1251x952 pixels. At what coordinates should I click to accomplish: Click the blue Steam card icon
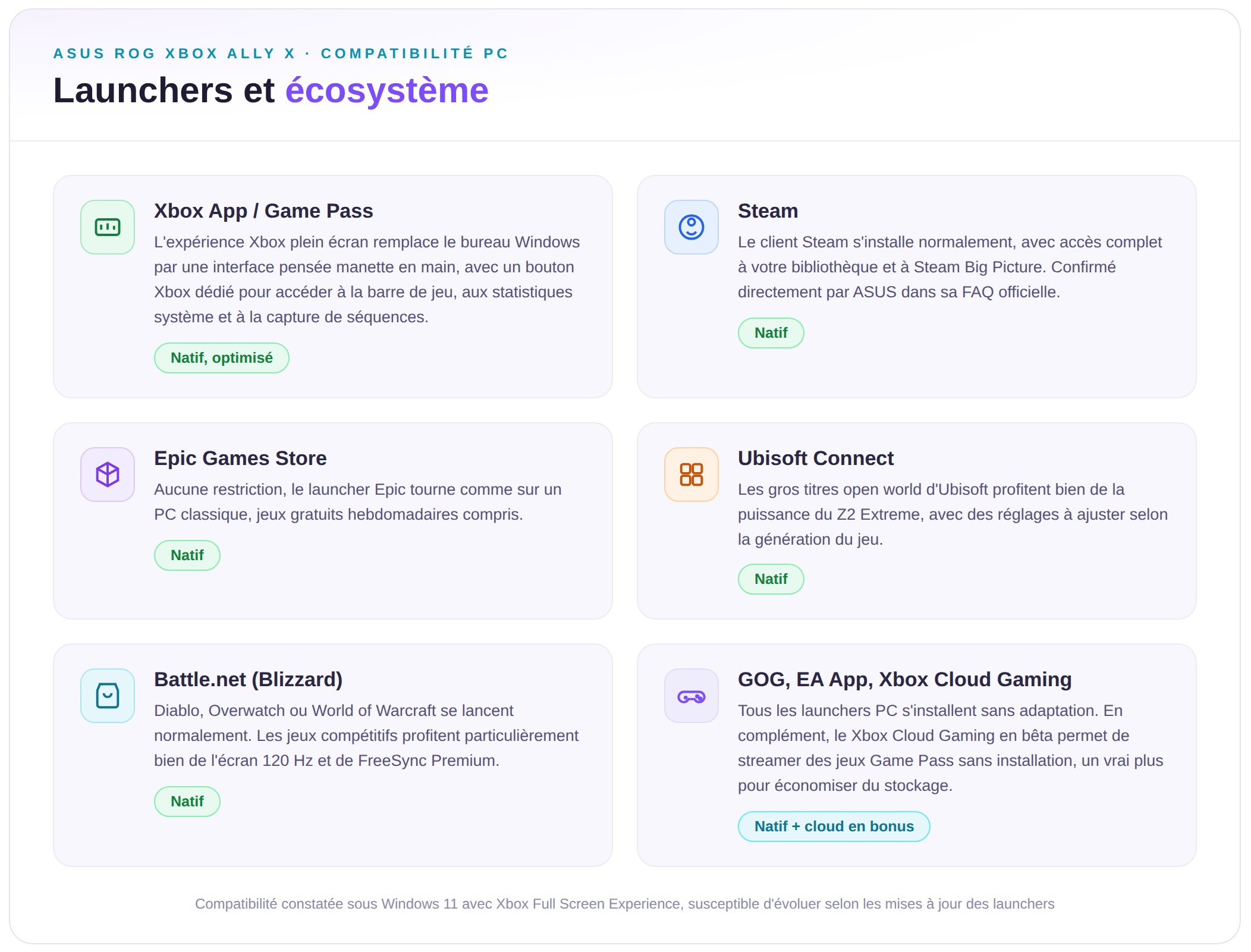point(691,227)
